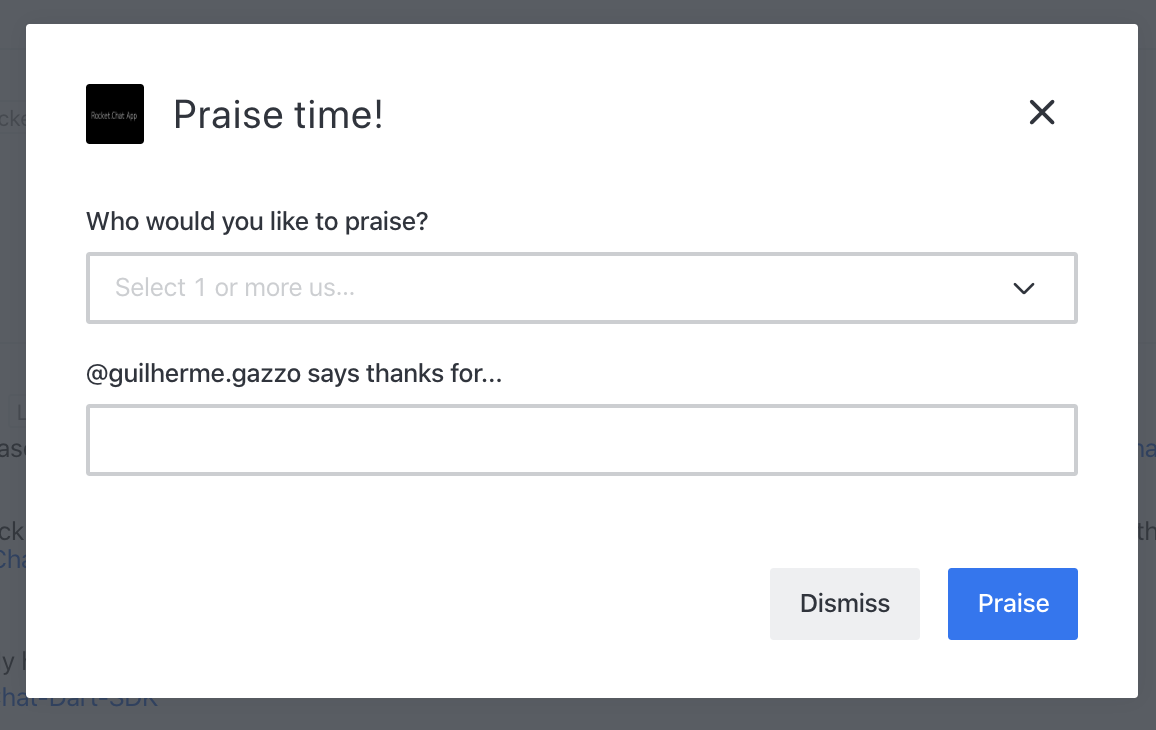
Task: Click the "Who would you like to praise?" label
Action: pos(257,221)
